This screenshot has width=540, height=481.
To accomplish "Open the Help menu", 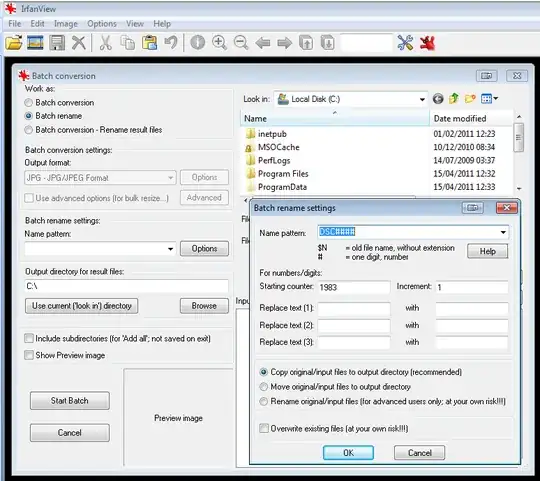I will (162, 24).
